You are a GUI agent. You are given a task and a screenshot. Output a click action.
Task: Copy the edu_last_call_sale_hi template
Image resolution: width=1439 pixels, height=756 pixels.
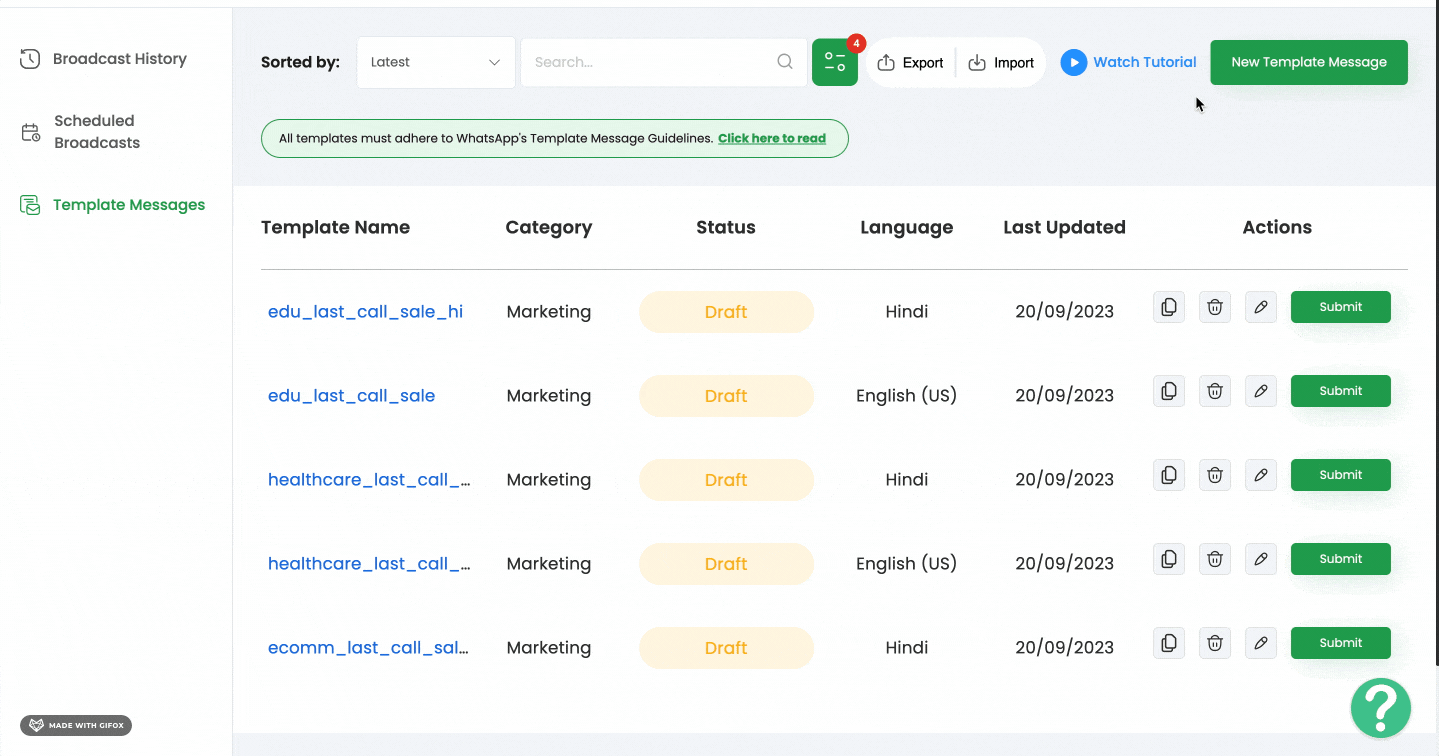1169,307
